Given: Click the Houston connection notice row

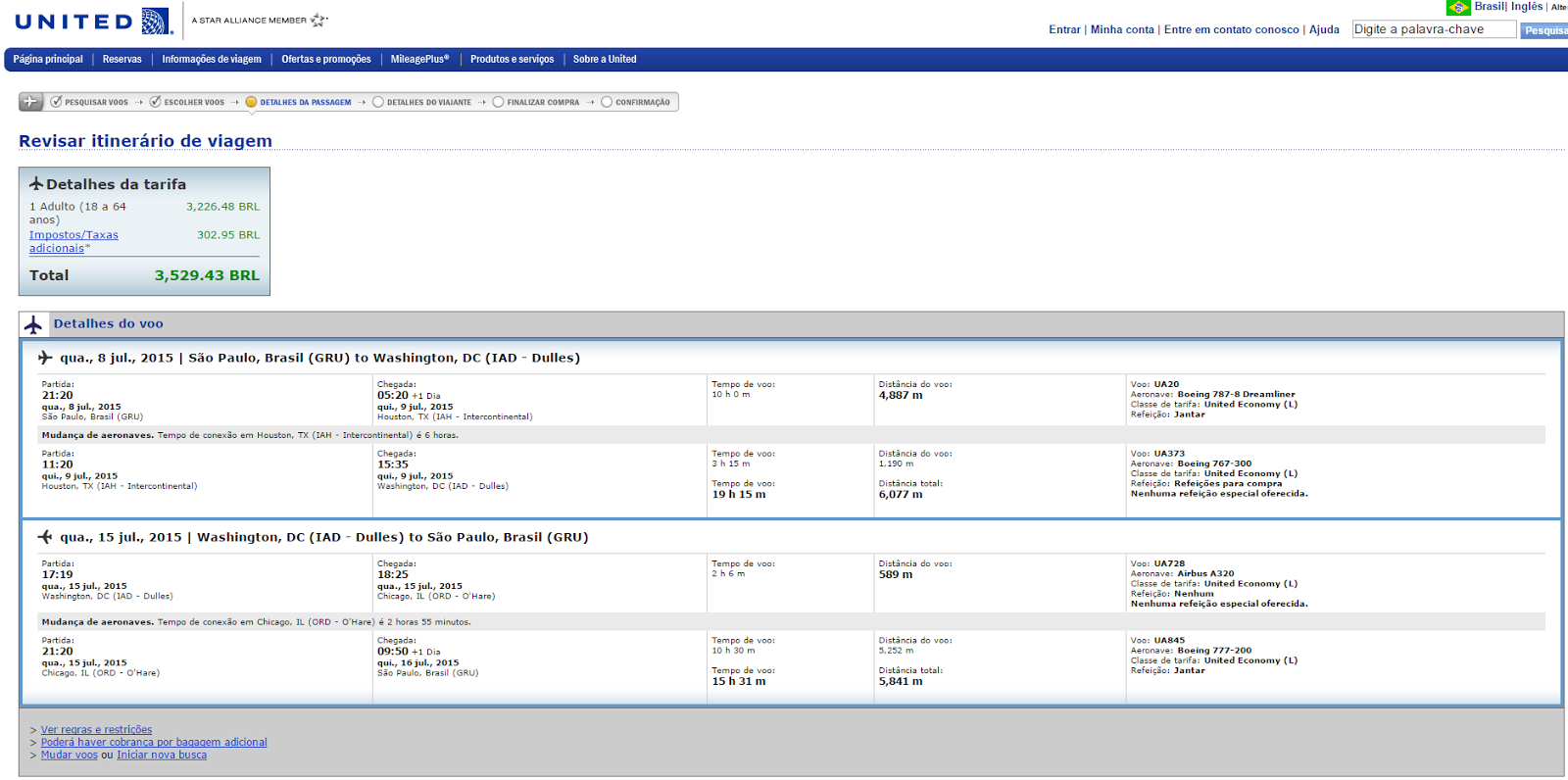Looking at the screenshot, I should coord(792,435).
